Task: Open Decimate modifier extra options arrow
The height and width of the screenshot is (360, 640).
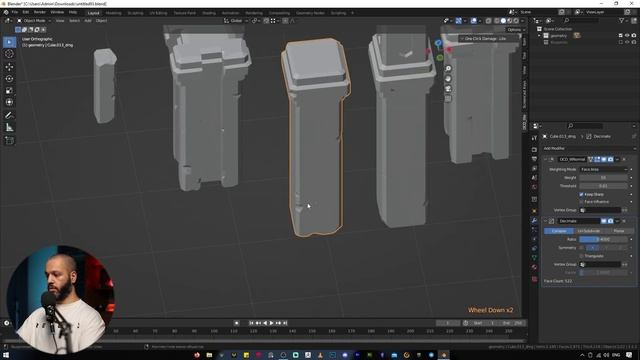Action: coord(617,221)
